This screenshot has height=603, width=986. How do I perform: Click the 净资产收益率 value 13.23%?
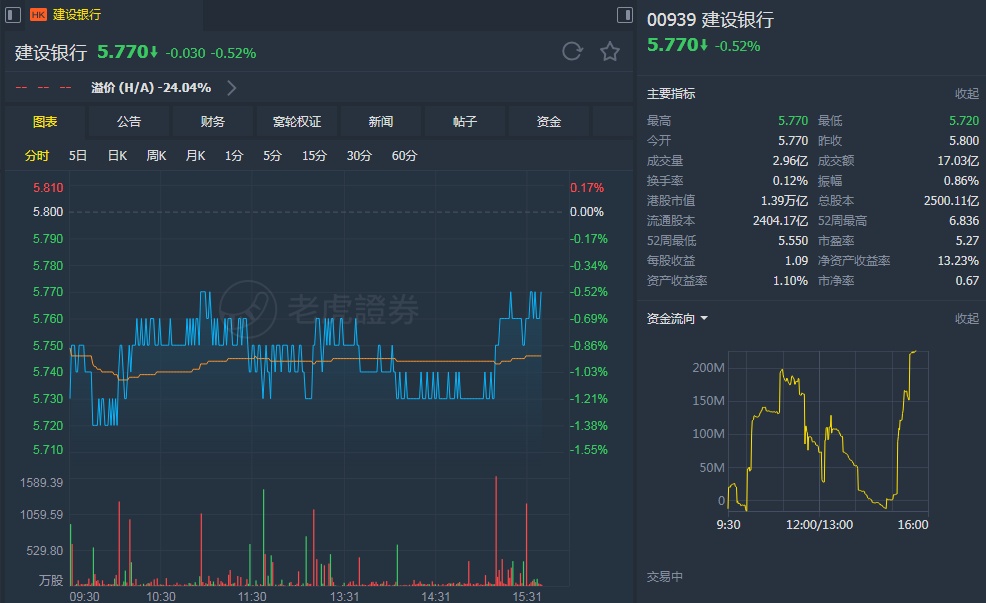[x=958, y=260]
